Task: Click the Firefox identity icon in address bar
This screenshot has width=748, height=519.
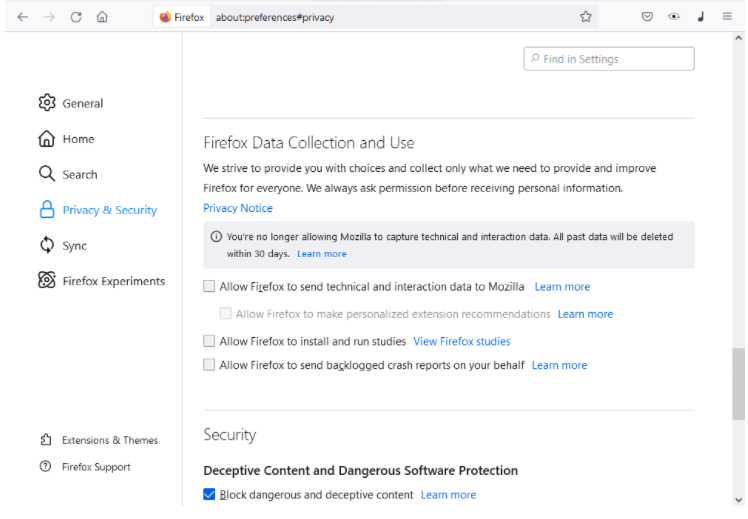Action: click(165, 17)
